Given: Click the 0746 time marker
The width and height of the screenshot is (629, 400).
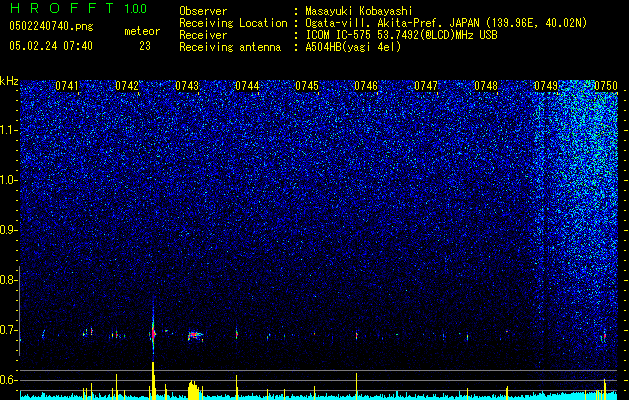Looking at the screenshot, I should point(366,86).
